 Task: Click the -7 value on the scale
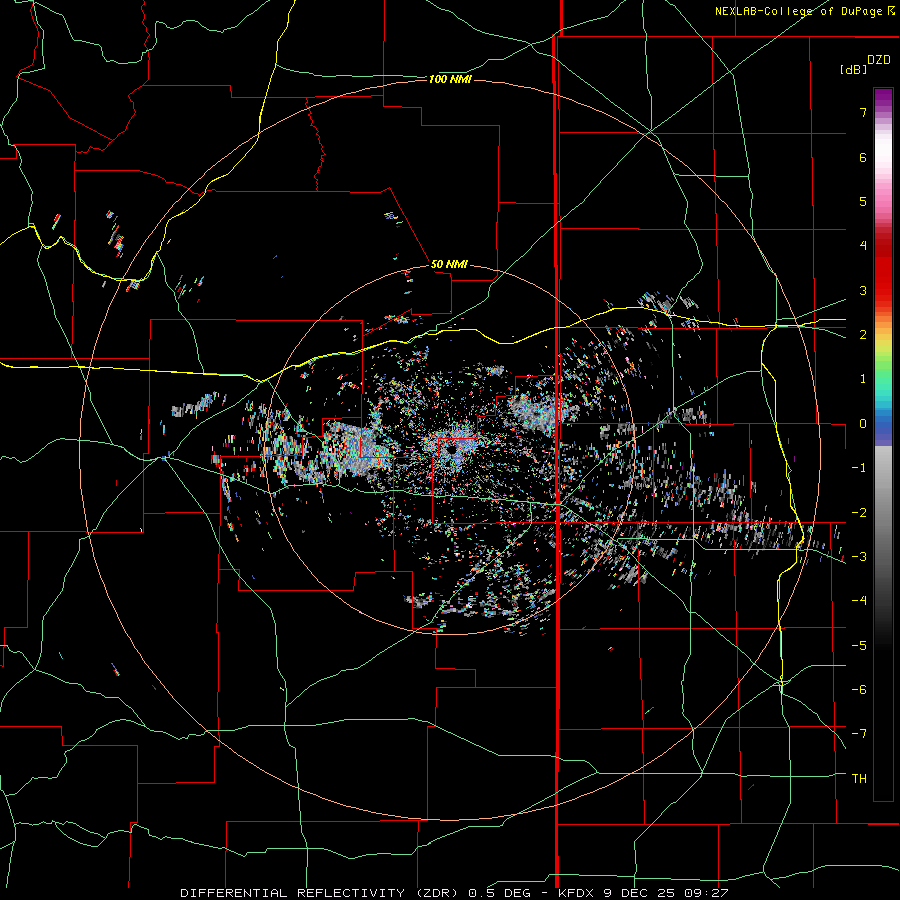tap(859, 734)
